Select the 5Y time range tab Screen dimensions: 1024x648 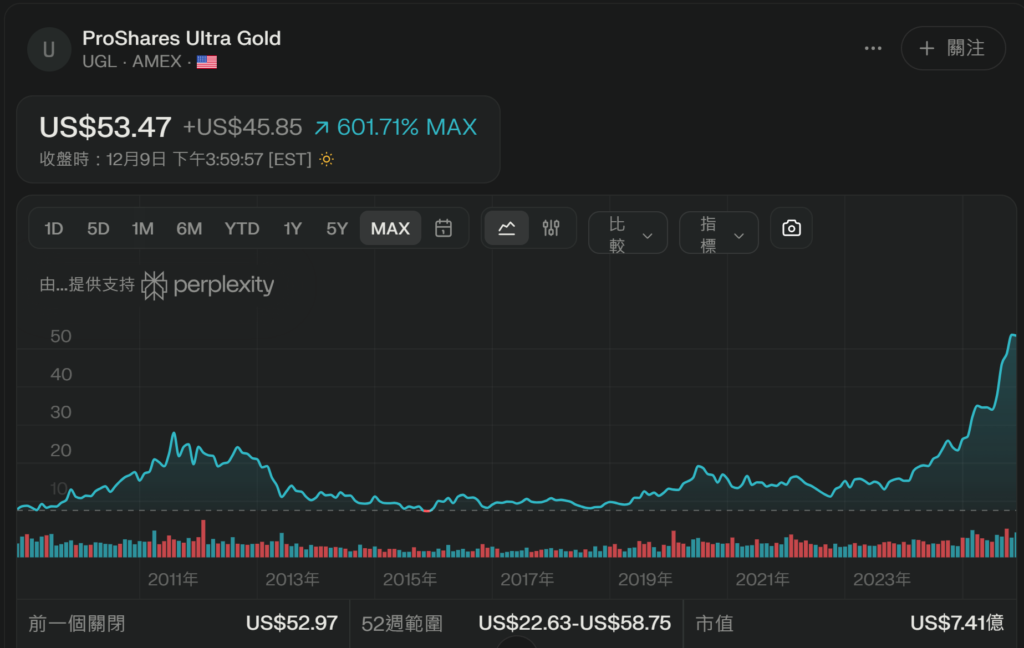coord(337,228)
